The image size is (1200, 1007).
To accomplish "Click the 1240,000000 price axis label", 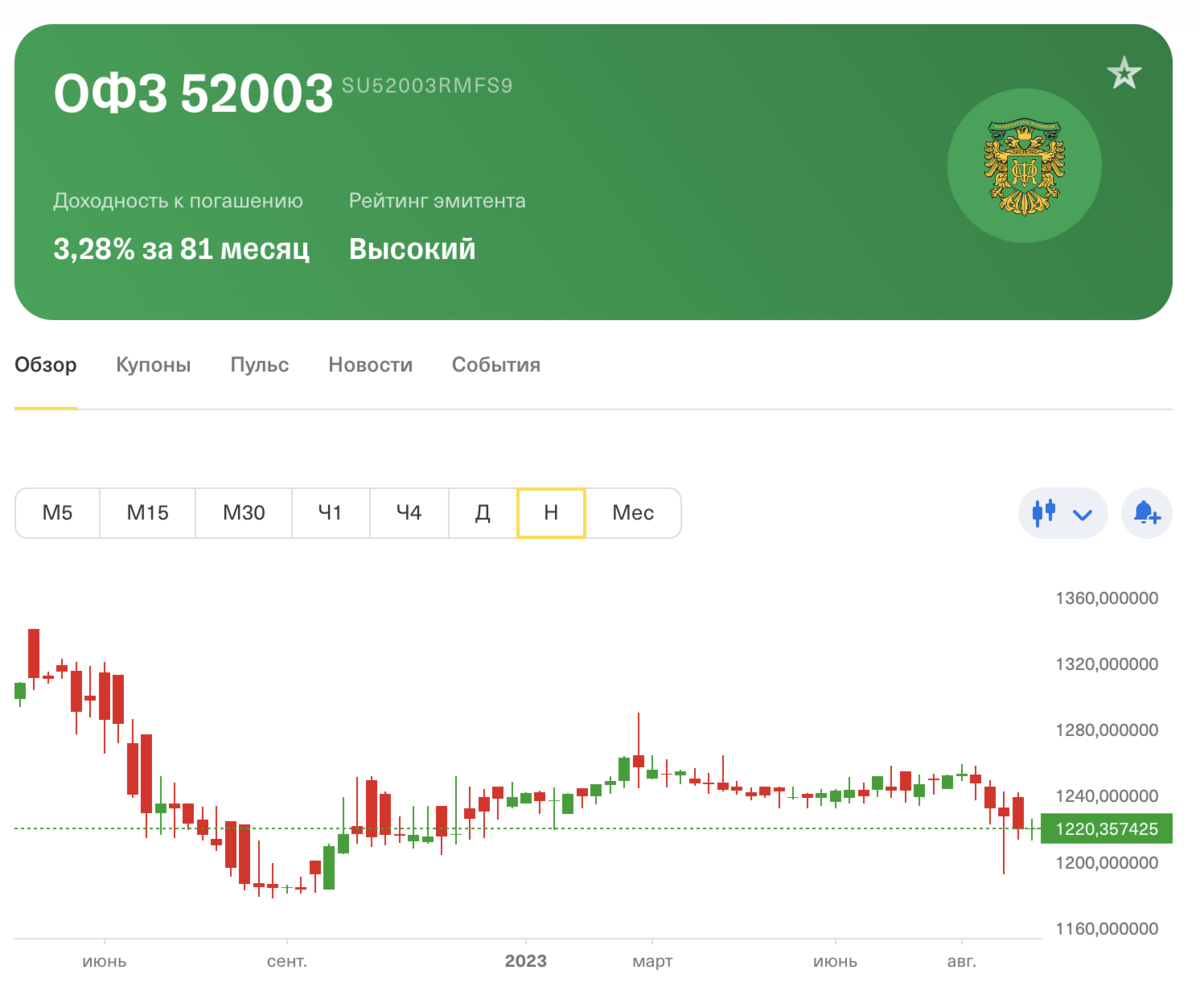I will click(x=1107, y=797).
